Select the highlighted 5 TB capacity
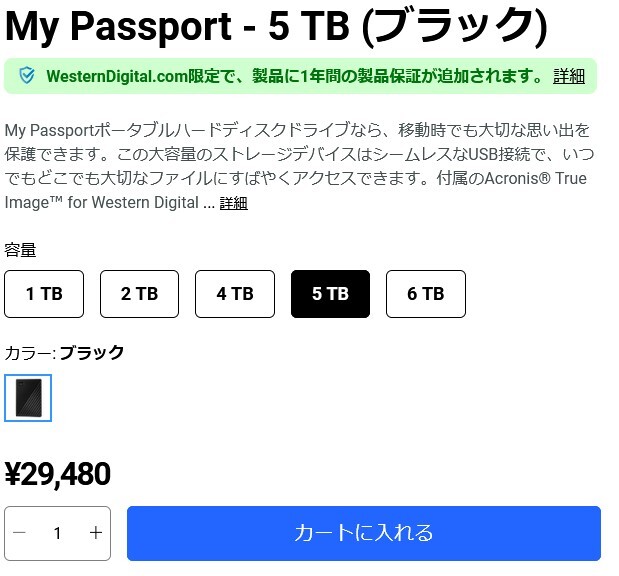 pos(330,294)
